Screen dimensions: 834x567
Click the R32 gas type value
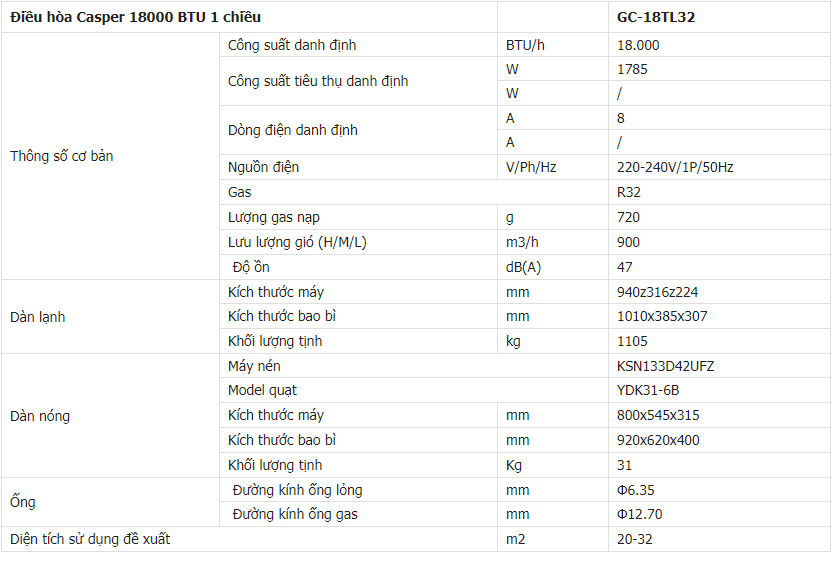pyautogui.click(x=630, y=192)
